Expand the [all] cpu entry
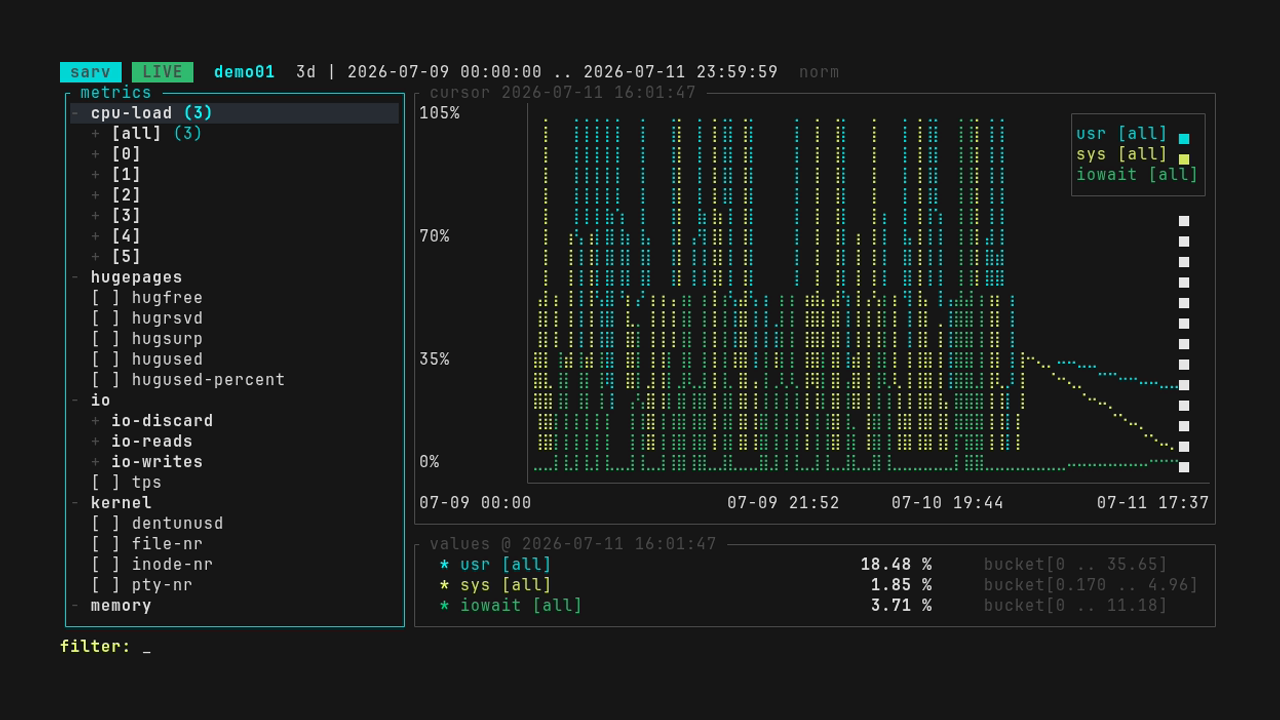This screenshot has width=1280, height=720. click(96, 134)
